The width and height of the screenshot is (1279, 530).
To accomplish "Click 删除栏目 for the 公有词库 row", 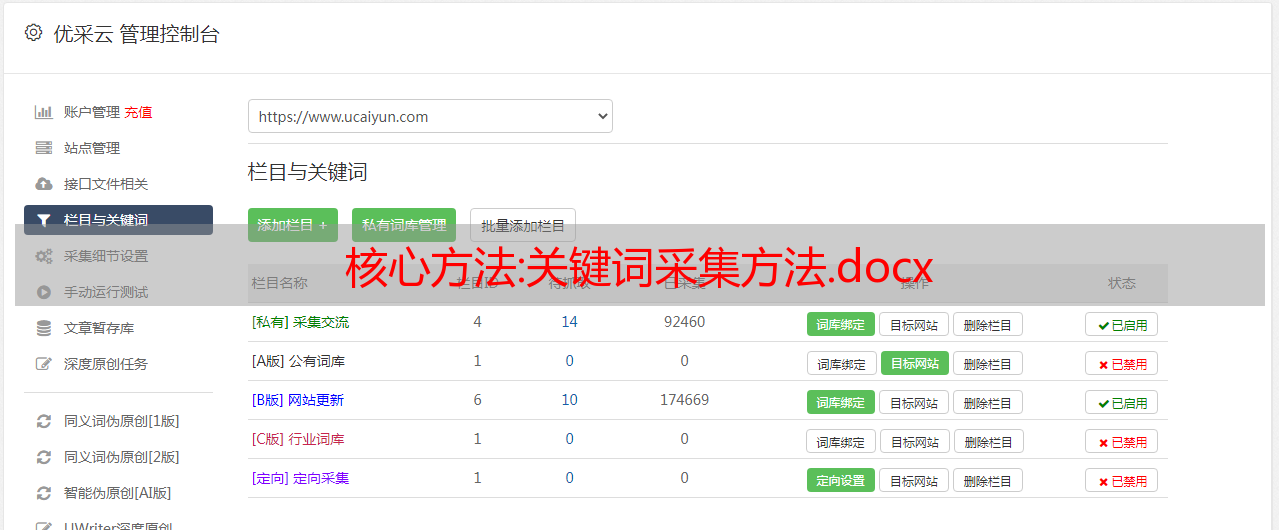I will [x=988, y=363].
